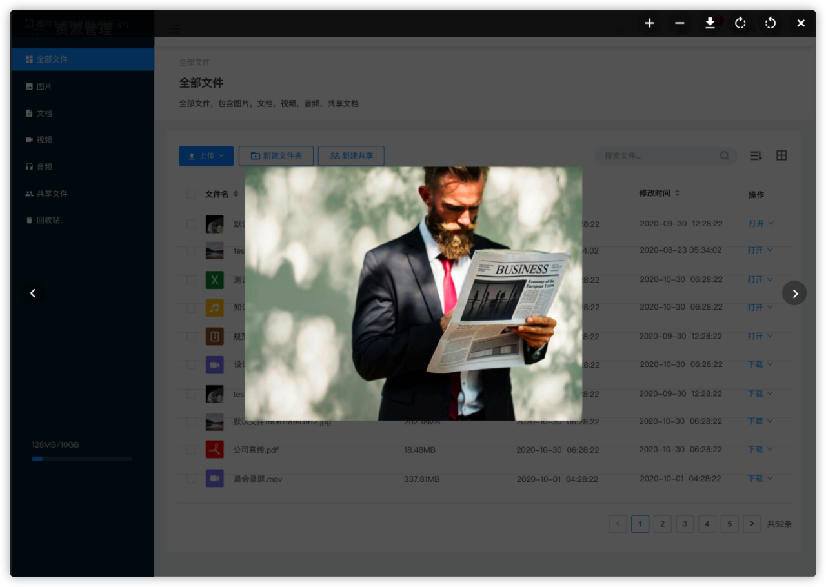Click 全部文件 breadcrumb above the title
The width and height of the screenshot is (826, 587).
coord(194,62)
